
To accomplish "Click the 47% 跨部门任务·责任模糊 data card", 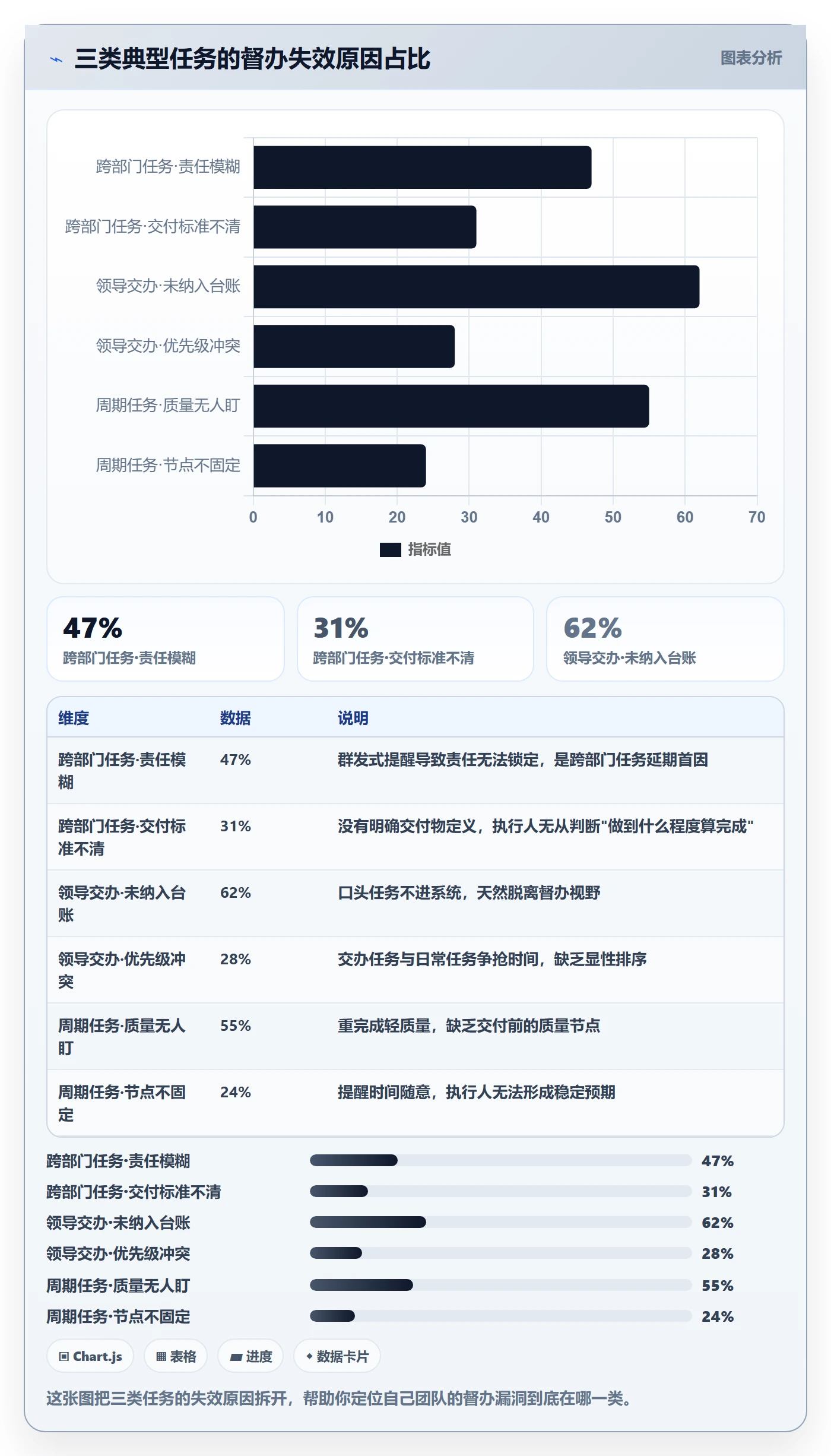I will point(166,639).
